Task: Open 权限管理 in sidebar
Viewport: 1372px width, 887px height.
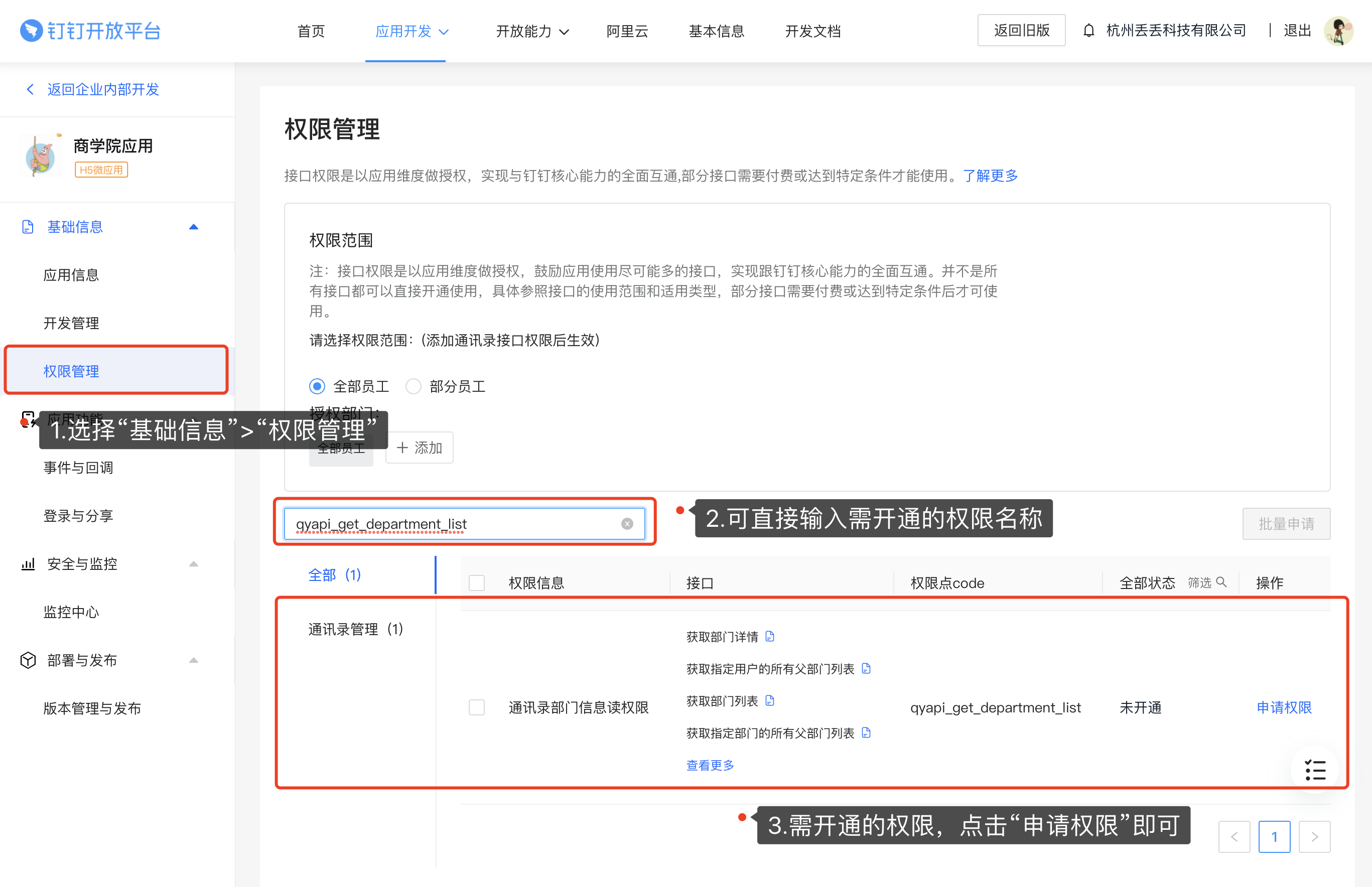Action: pyautogui.click(x=116, y=370)
